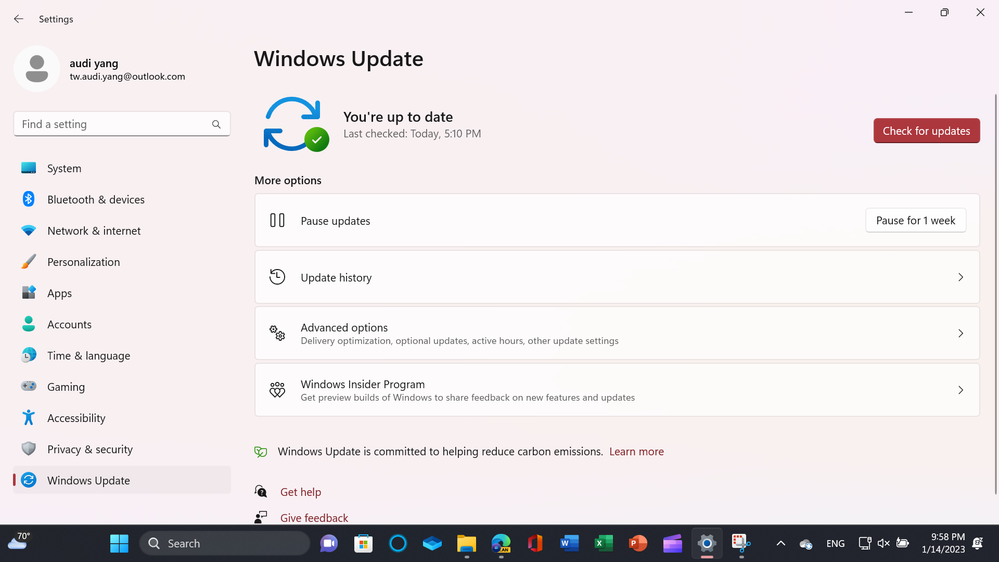The image size is (999, 562).
Task: Open the Get help link
Action: 301,492
